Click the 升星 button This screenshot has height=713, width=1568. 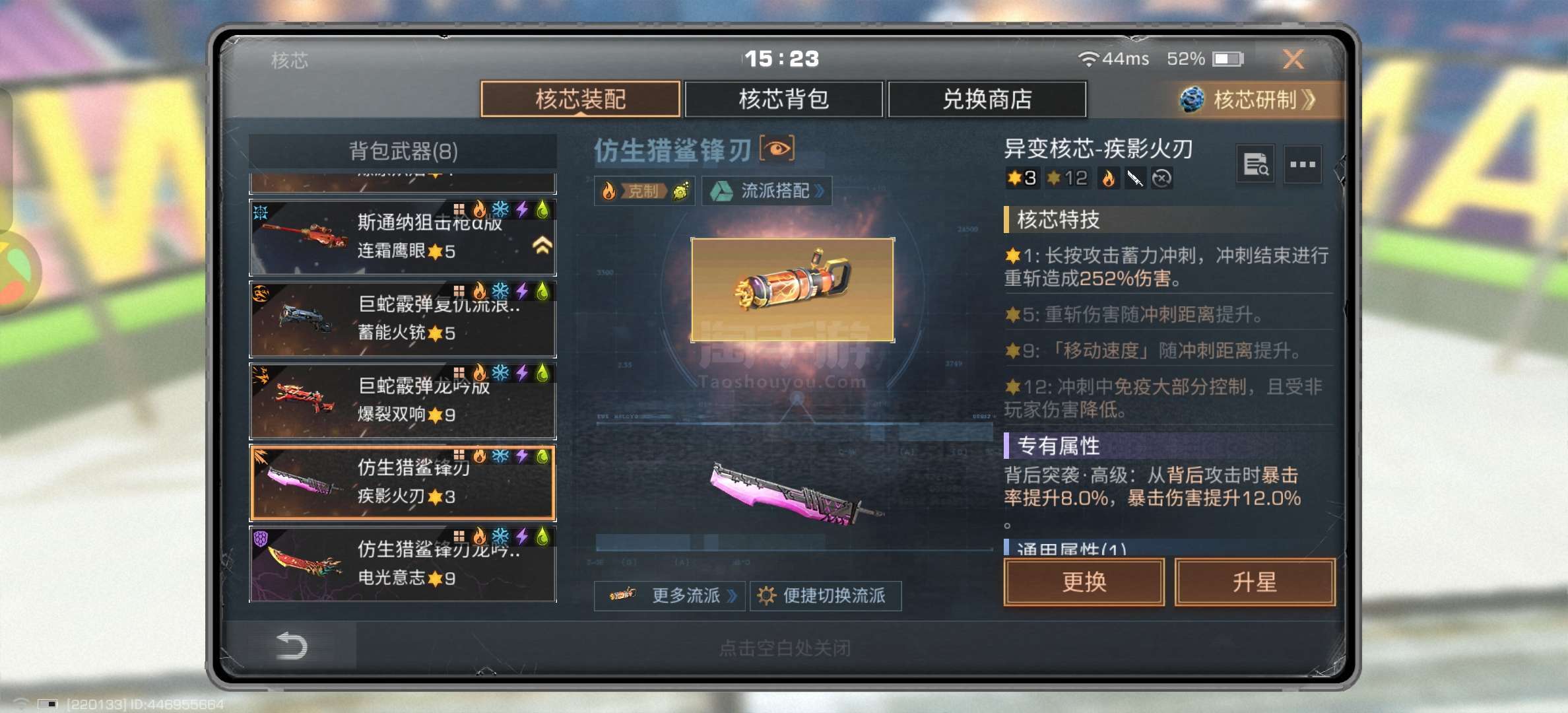(x=1255, y=582)
